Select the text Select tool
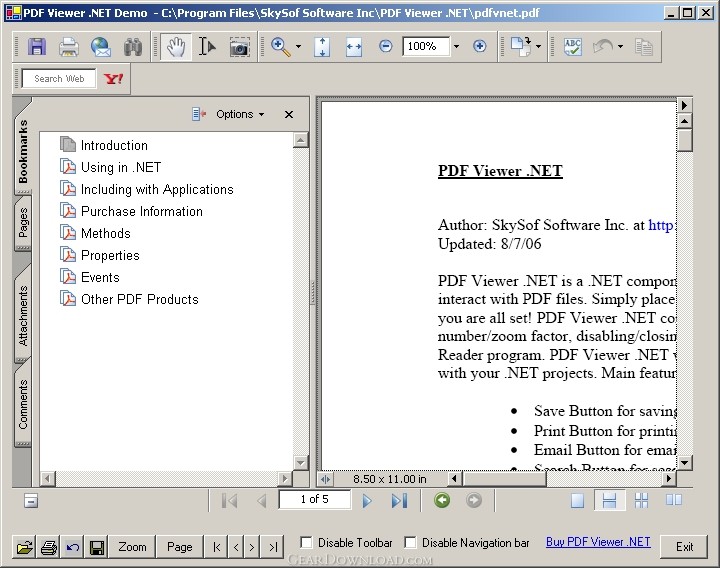Image resolution: width=720 pixels, height=568 pixels. [207, 46]
